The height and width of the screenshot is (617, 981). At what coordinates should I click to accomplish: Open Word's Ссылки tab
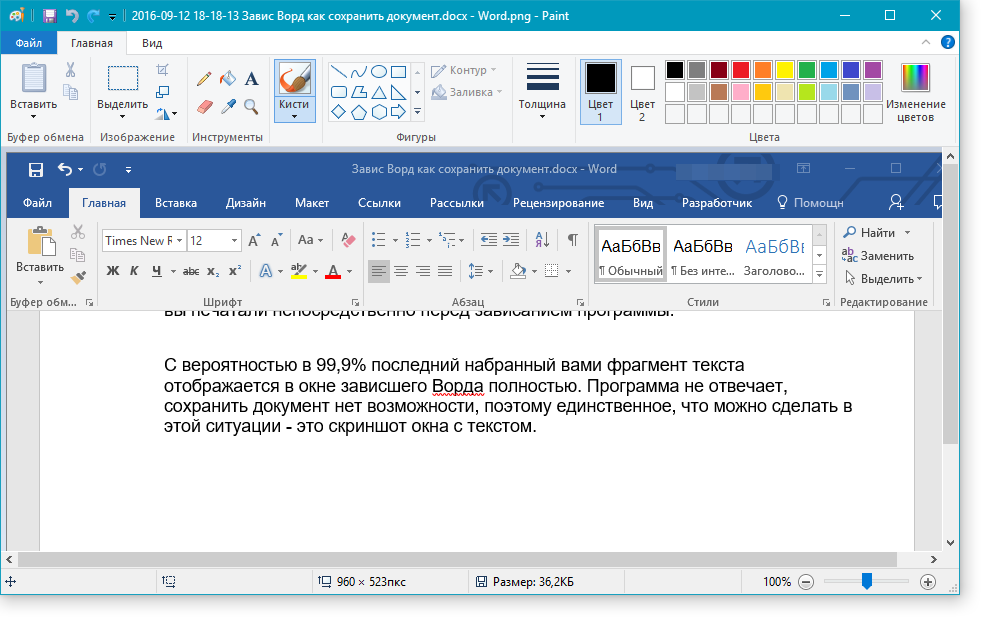point(379,203)
